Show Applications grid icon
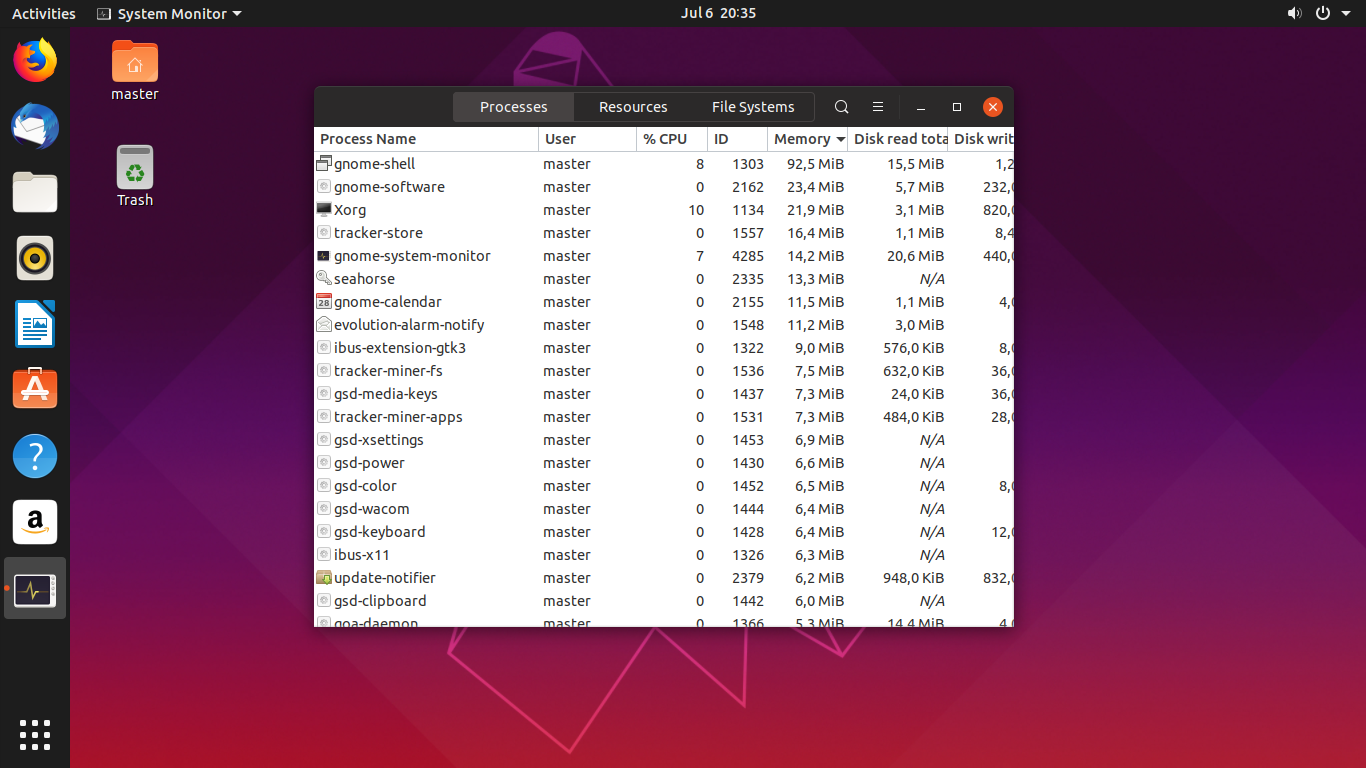1366x768 pixels. click(x=35, y=734)
